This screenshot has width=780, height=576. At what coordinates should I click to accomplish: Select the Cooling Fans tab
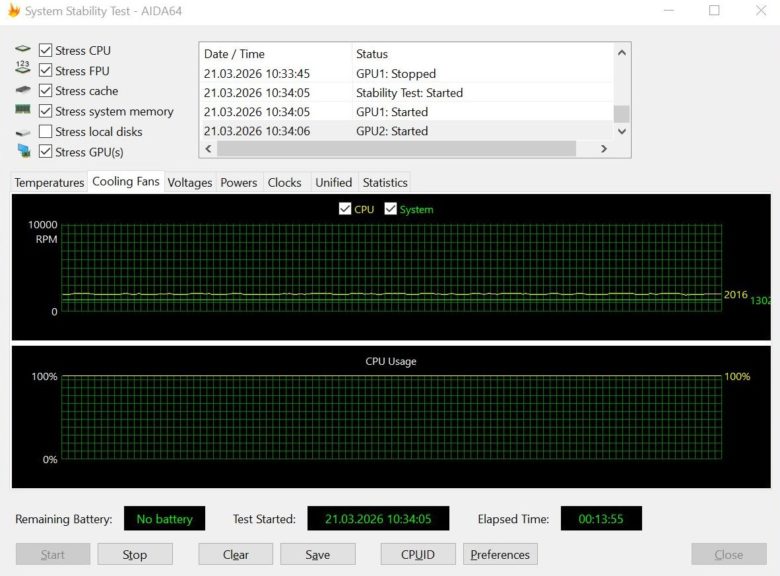[x=126, y=182]
